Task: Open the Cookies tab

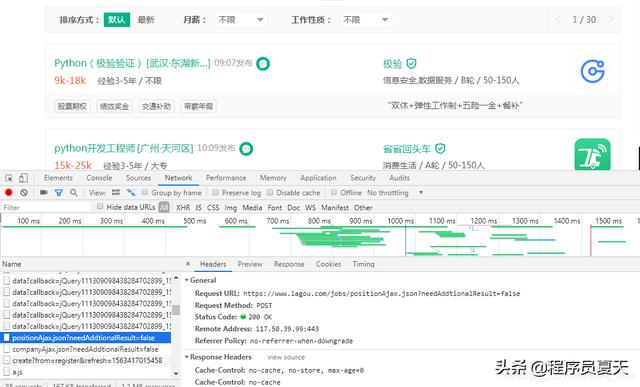Action: point(328,264)
